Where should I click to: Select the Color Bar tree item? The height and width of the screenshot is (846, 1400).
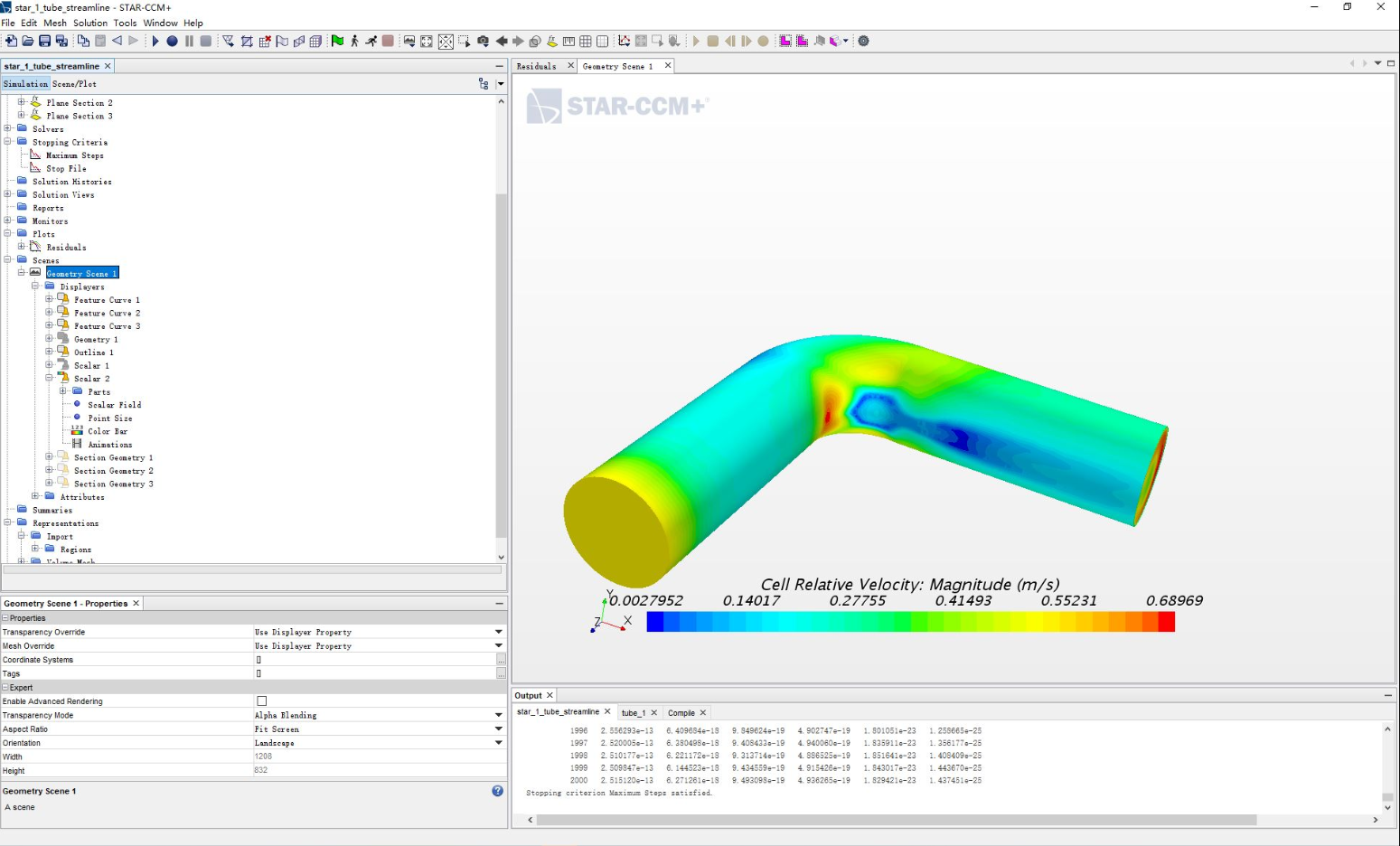coord(107,431)
